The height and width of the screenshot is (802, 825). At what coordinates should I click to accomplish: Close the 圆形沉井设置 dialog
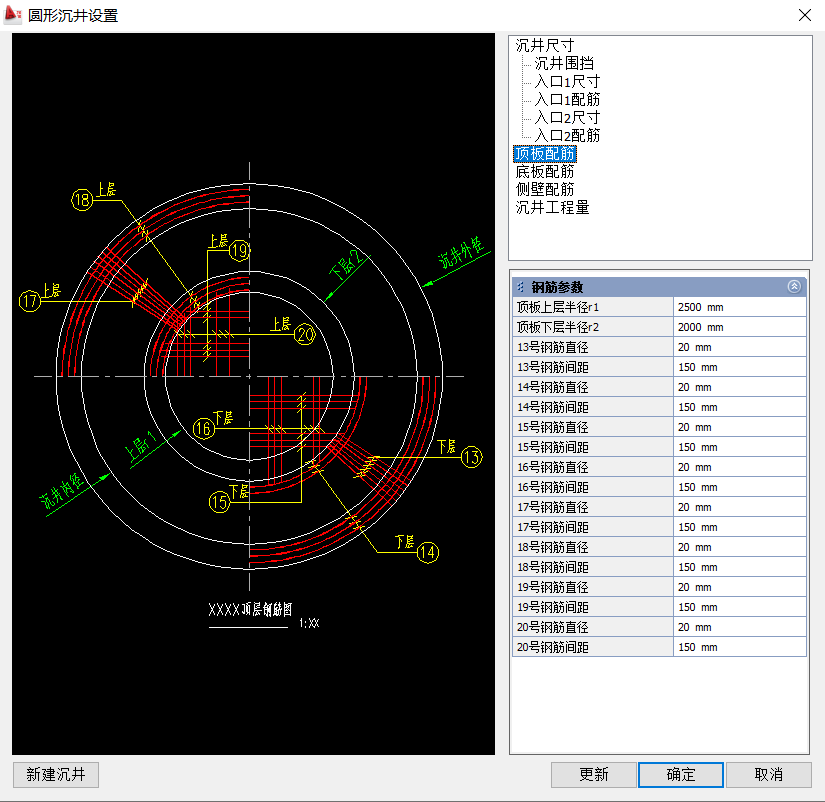tap(804, 15)
